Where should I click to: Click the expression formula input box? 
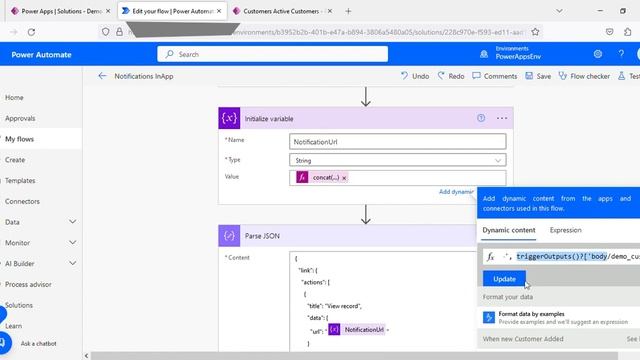pyautogui.click(x=562, y=256)
